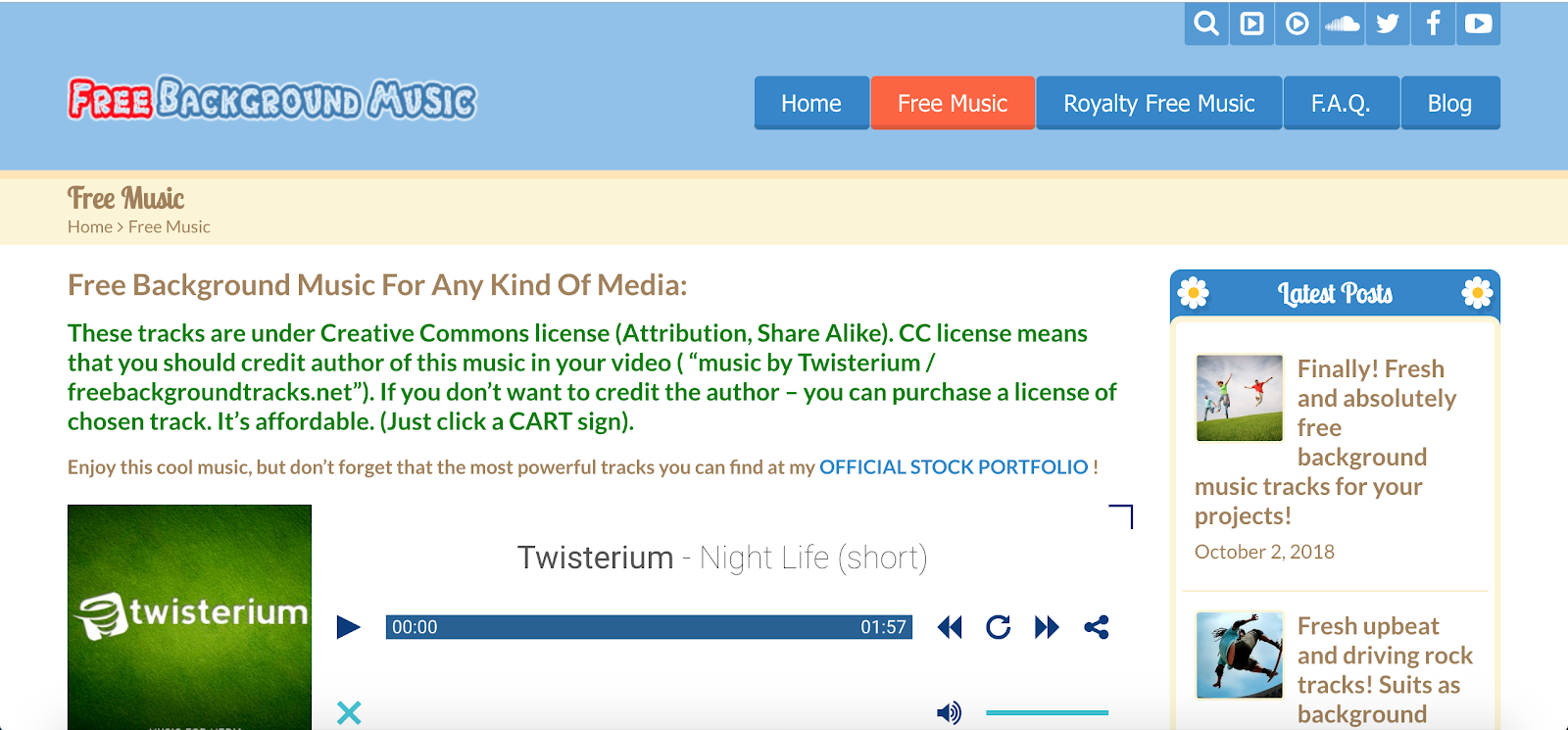
Task: Click the volume slider
Action: pos(1047,712)
